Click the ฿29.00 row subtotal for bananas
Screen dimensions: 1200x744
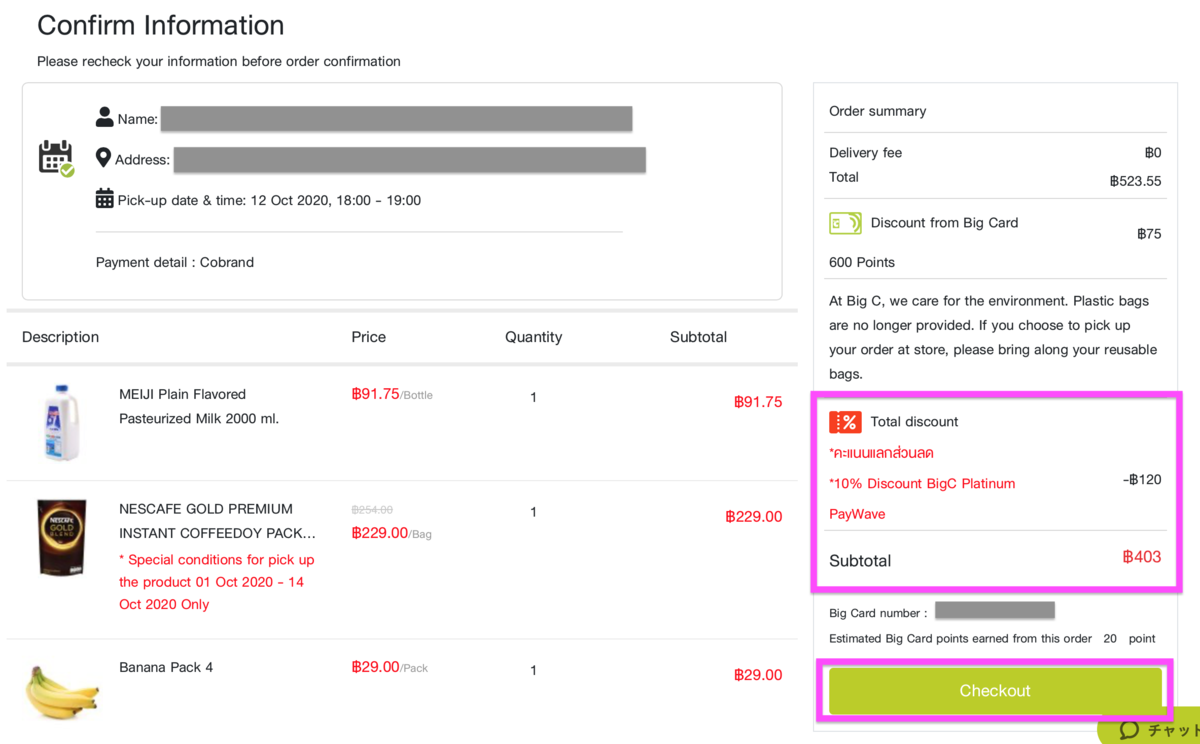757,675
